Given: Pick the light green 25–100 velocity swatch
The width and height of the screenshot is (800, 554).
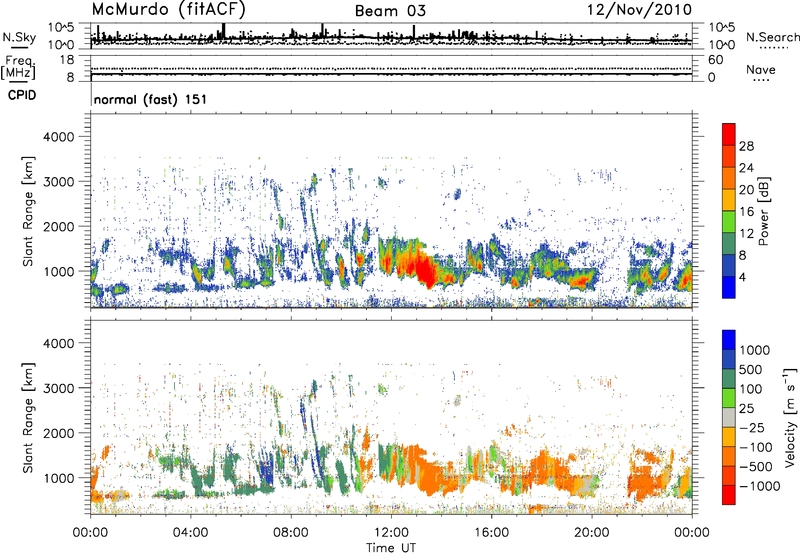Looking at the screenshot, I should click(729, 398).
